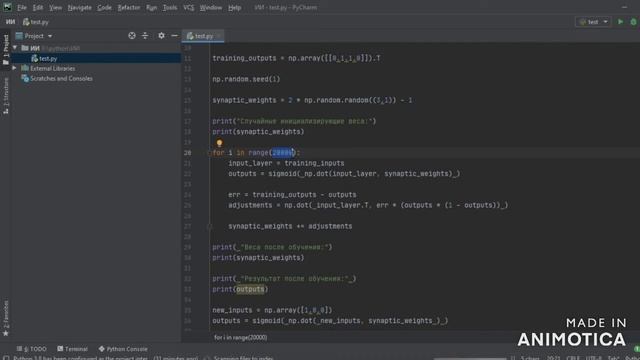Open the View menu
The height and width of the screenshot is (360, 640).
(56, 7)
